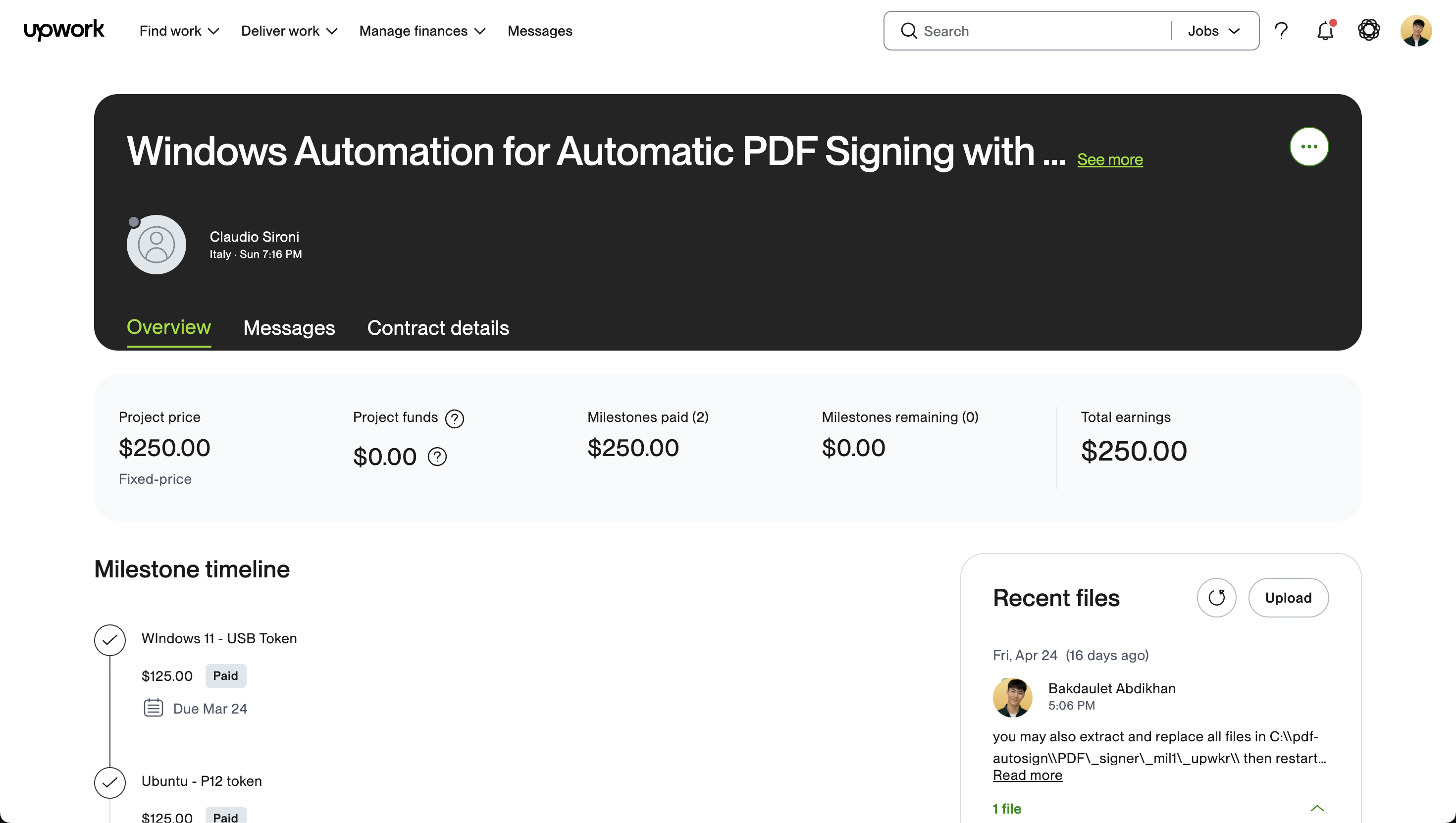
Task: Click the Windows 11 milestone checkmark circle
Action: [x=109, y=640]
